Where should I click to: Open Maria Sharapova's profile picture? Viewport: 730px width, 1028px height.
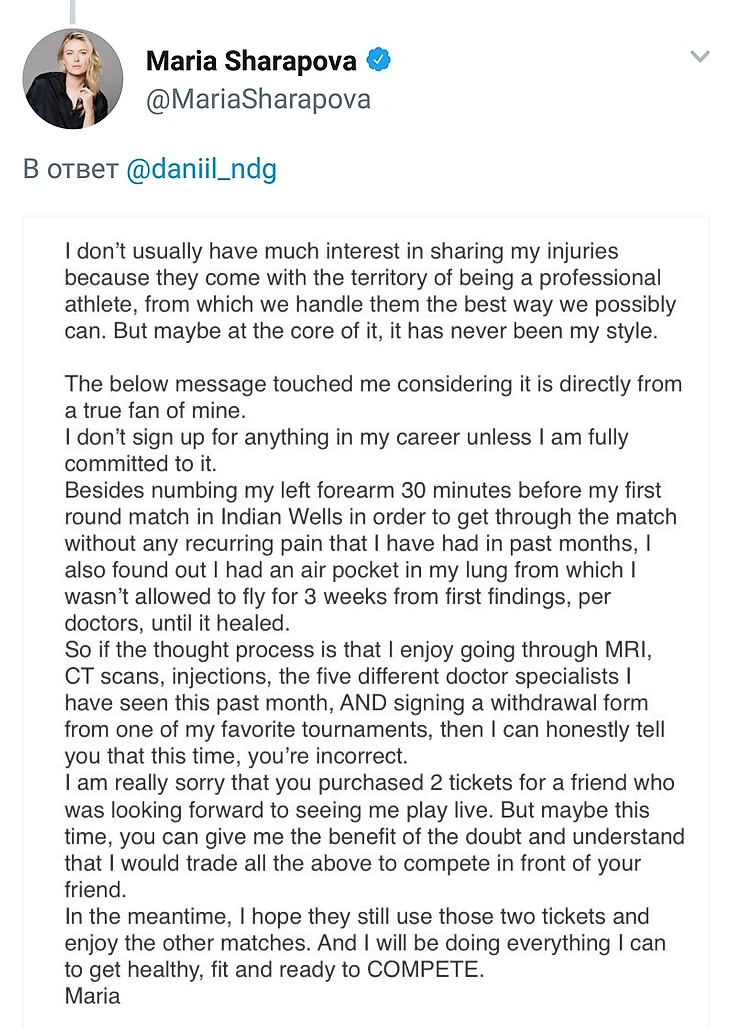73,78
